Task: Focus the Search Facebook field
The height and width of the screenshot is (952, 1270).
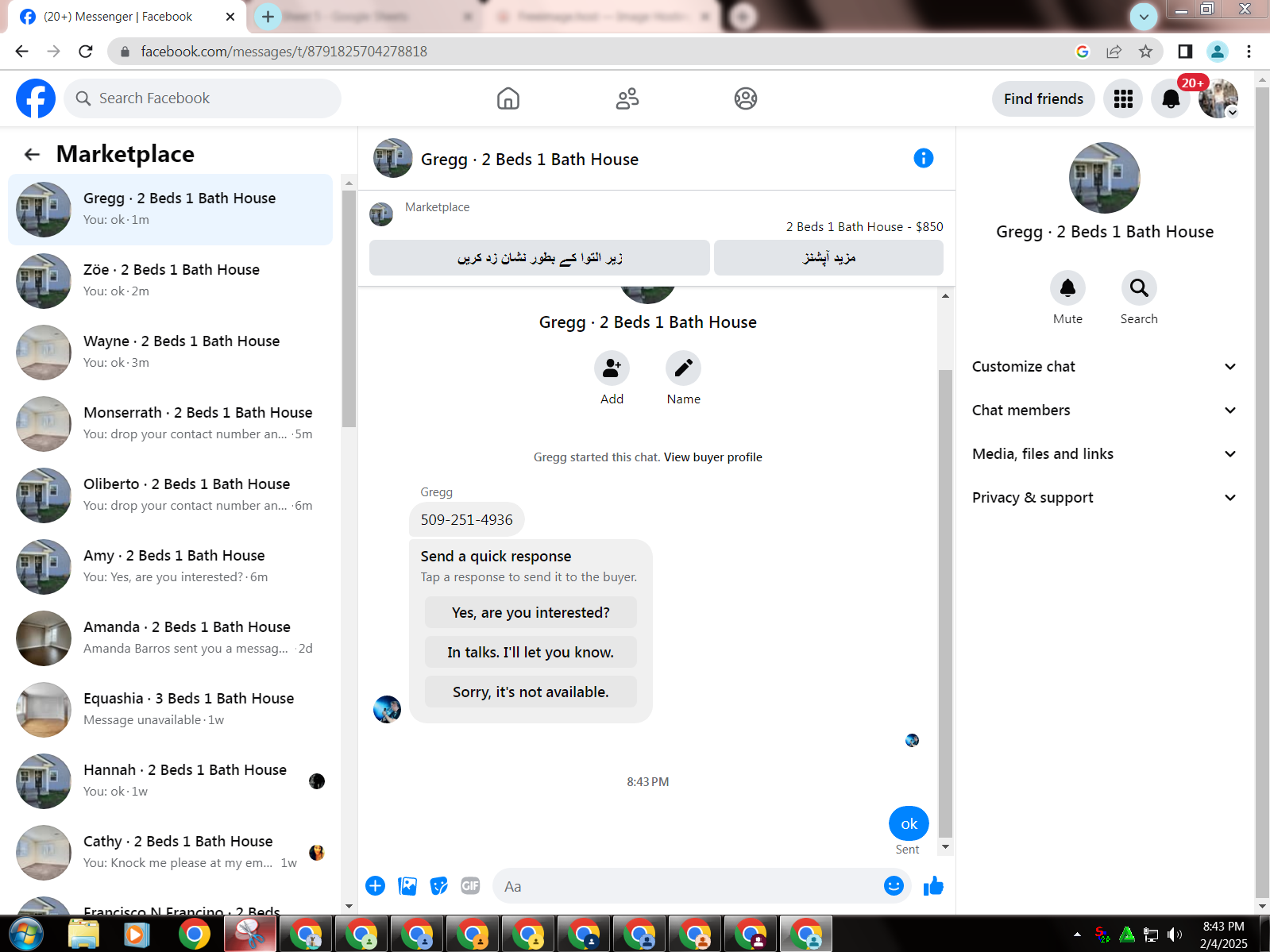Action: [x=203, y=98]
